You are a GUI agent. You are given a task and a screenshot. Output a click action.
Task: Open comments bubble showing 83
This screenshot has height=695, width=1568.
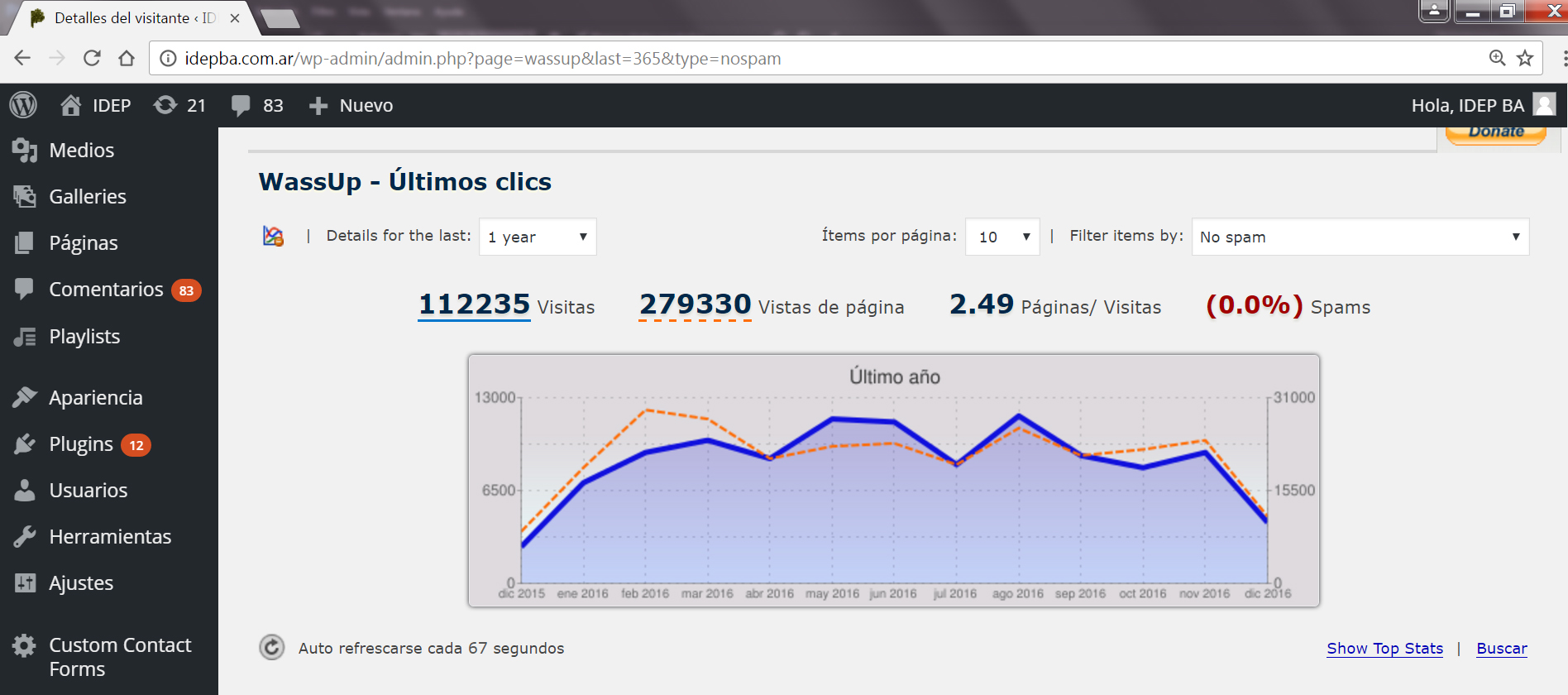(241, 106)
